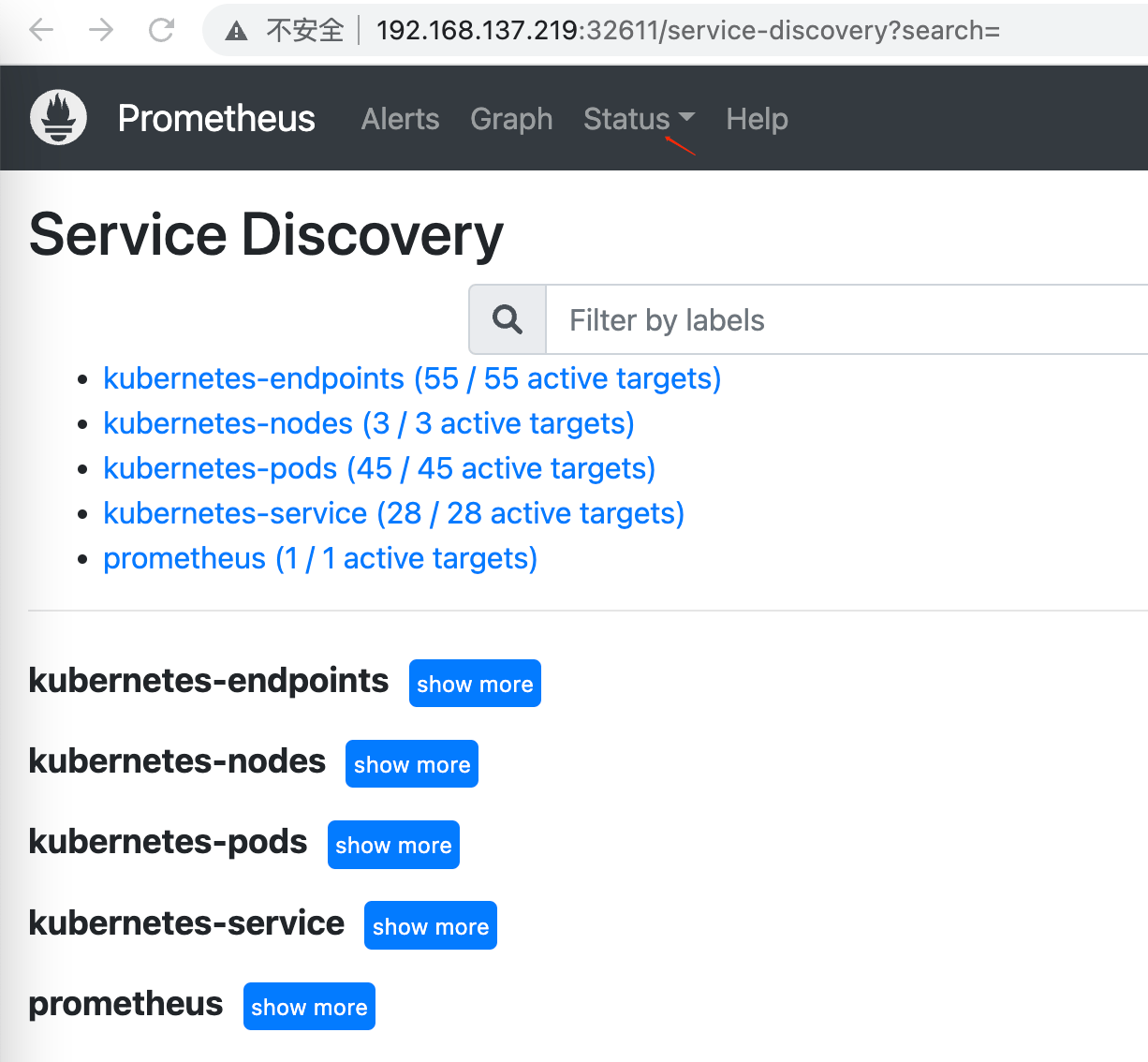Click the Prometheus torch logo icon

pyautogui.click(x=58, y=118)
